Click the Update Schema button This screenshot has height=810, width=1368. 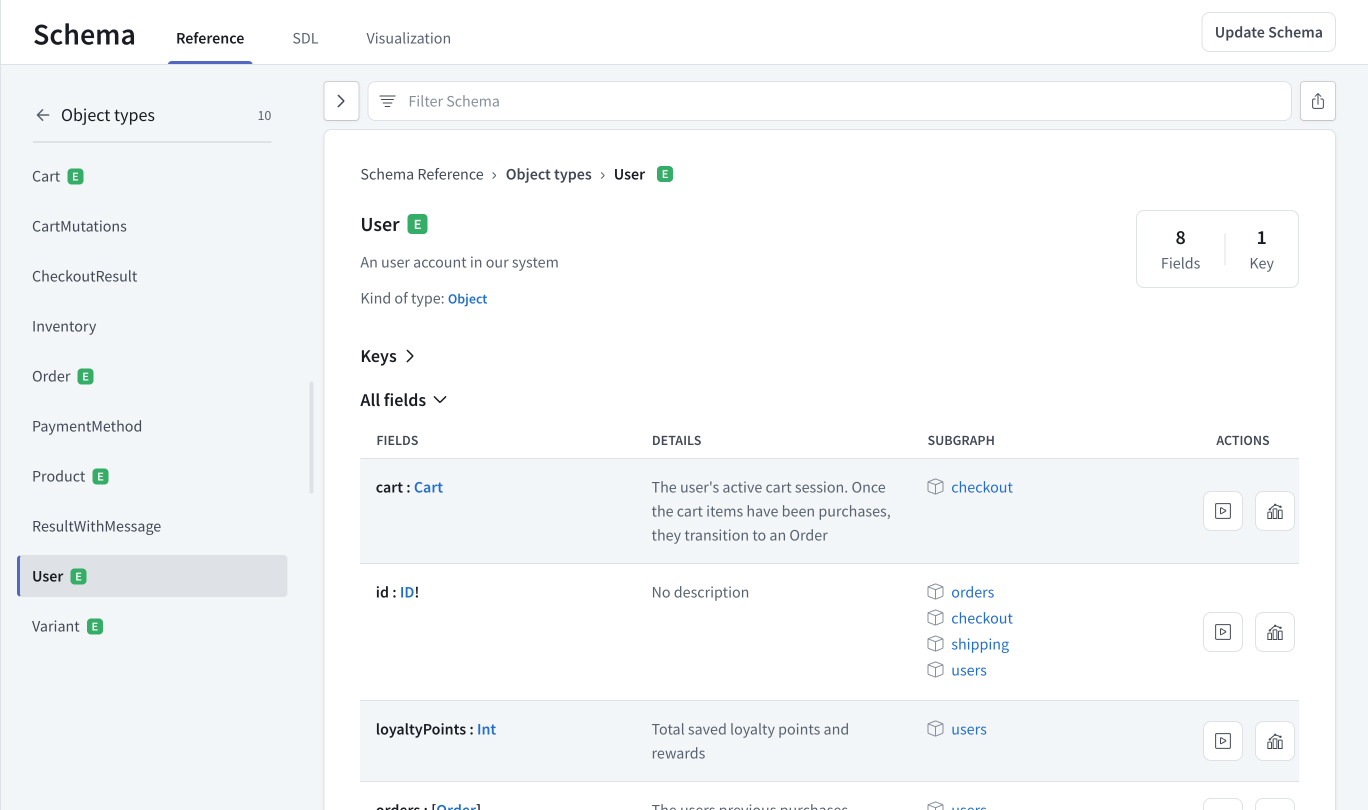pos(1268,32)
